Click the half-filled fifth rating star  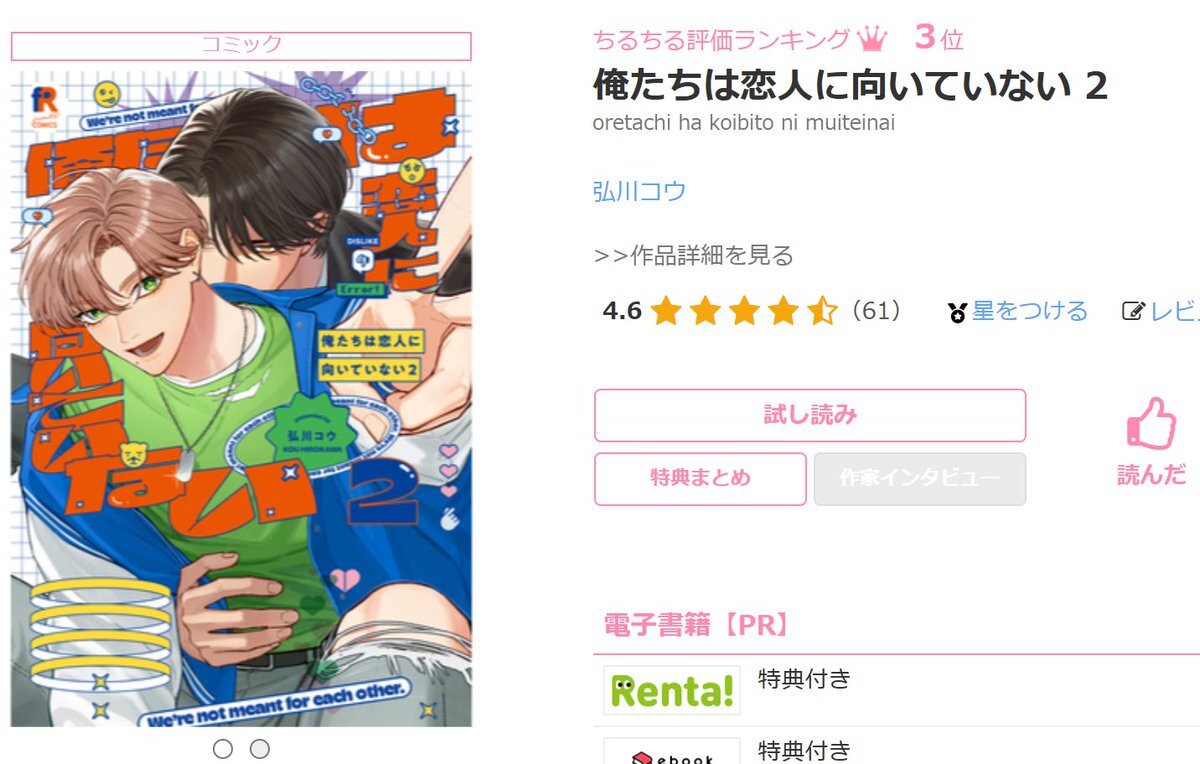(x=822, y=312)
